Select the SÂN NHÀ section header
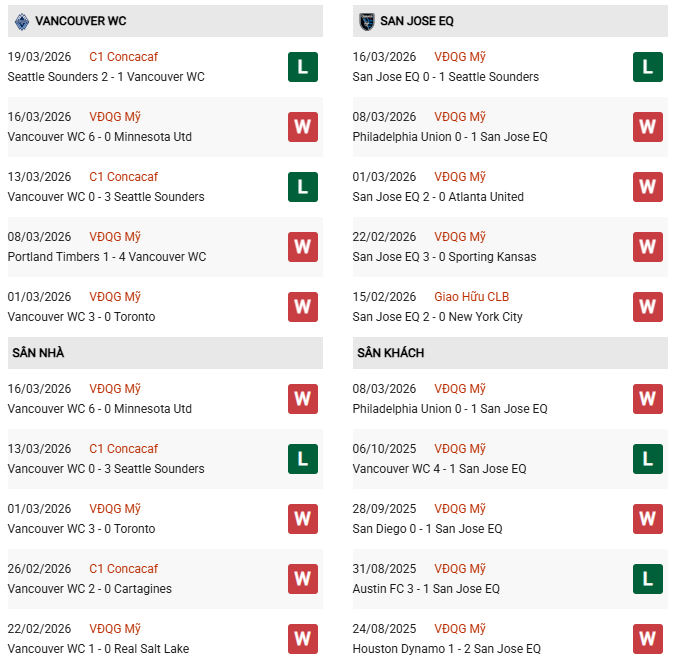This screenshot has width=673, height=662. click(38, 353)
